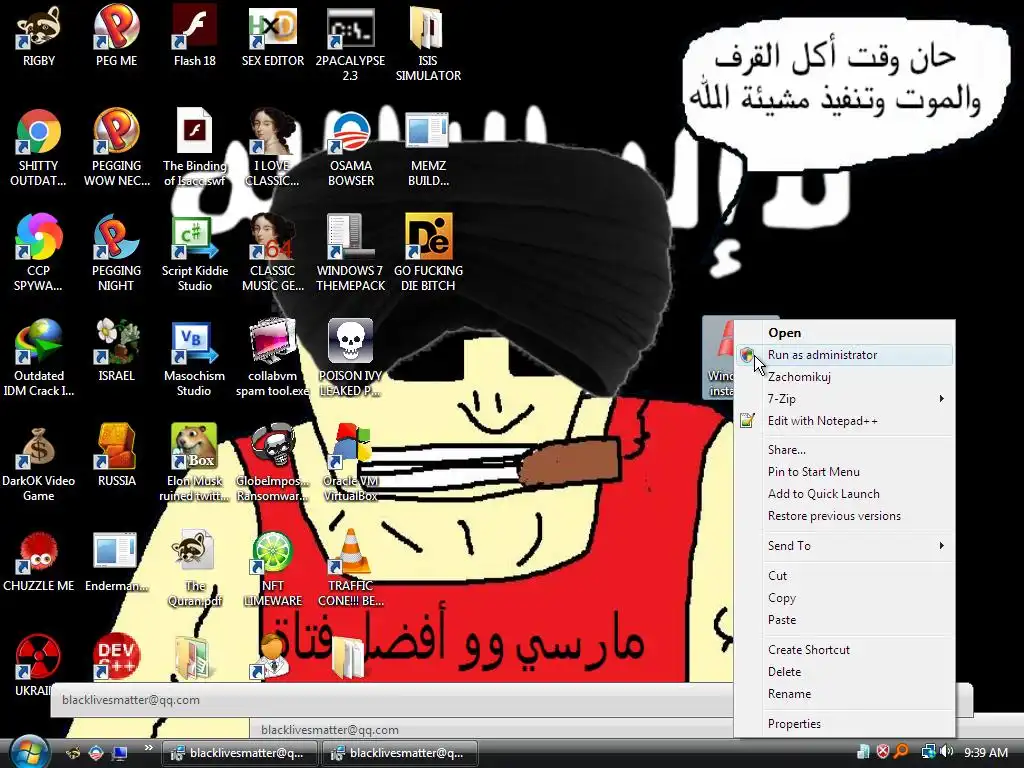Expand the 7-Zip submenu
The width and height of the screenshot is (1024, 768).
pyautogui.click(x=844, y=399)
